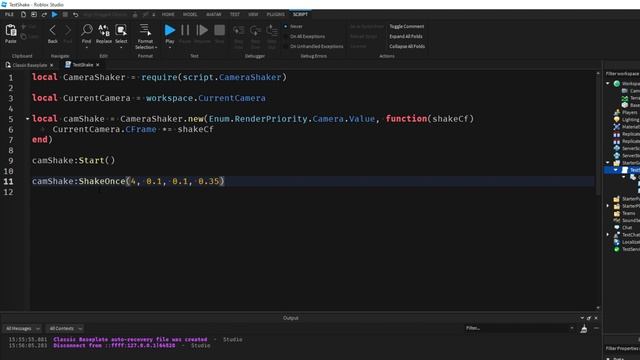Expand the TextChatService tree node

coord(608,235)
